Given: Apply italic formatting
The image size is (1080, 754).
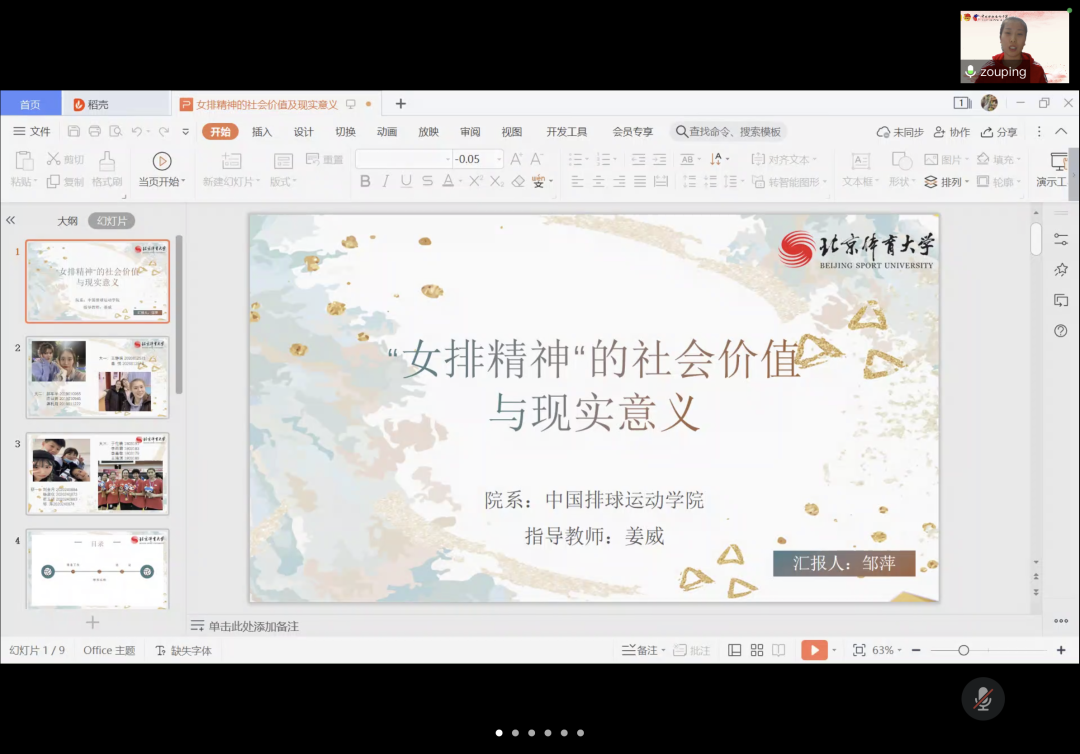Looking at the screenshot, I should pos(386,181).
